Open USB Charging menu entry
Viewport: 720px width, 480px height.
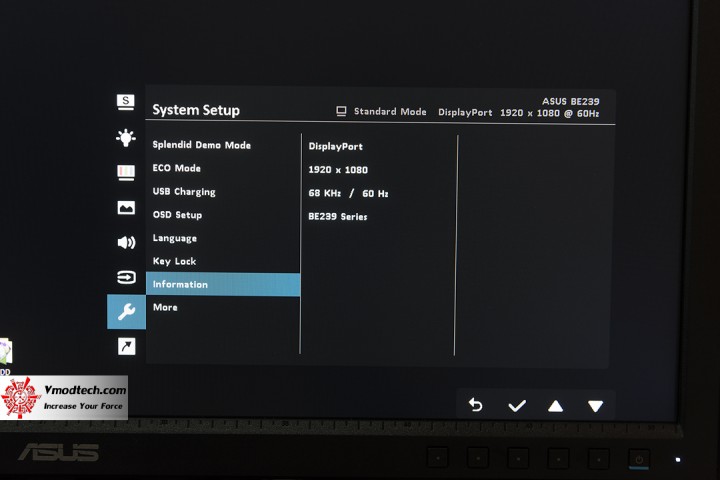184,192
